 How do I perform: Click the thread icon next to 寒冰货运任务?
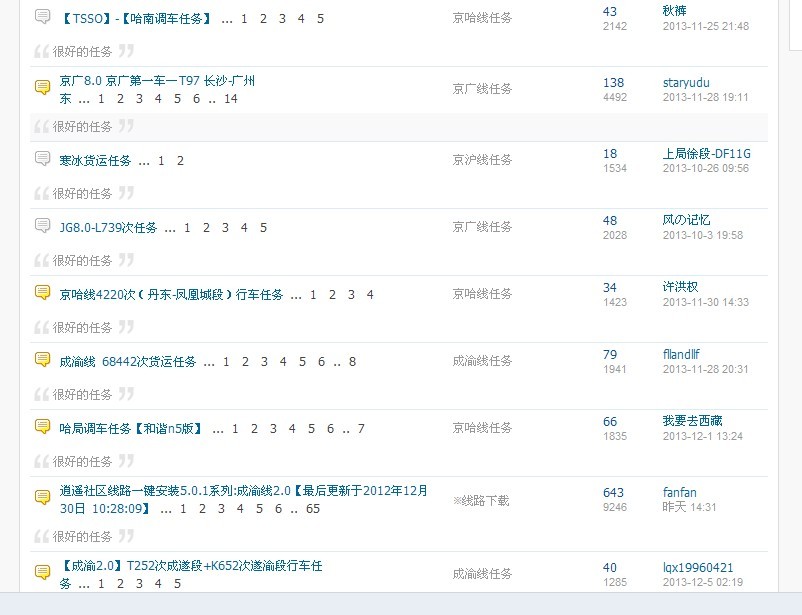[42, 159]
